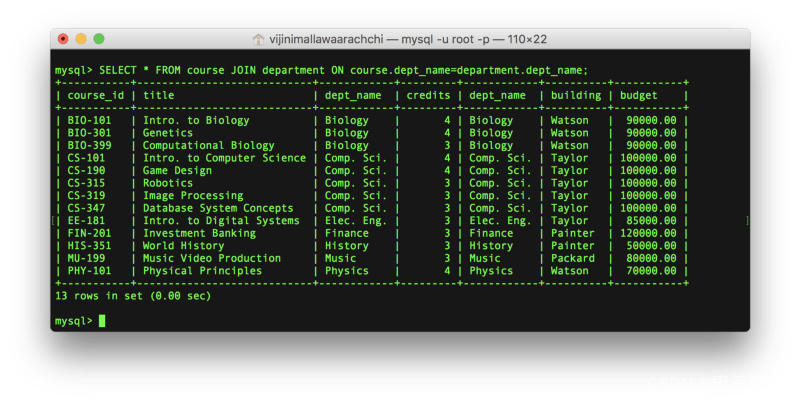Click '13 rows in set' status line
The width and height of the screenshot is (800, 403).
133,296
